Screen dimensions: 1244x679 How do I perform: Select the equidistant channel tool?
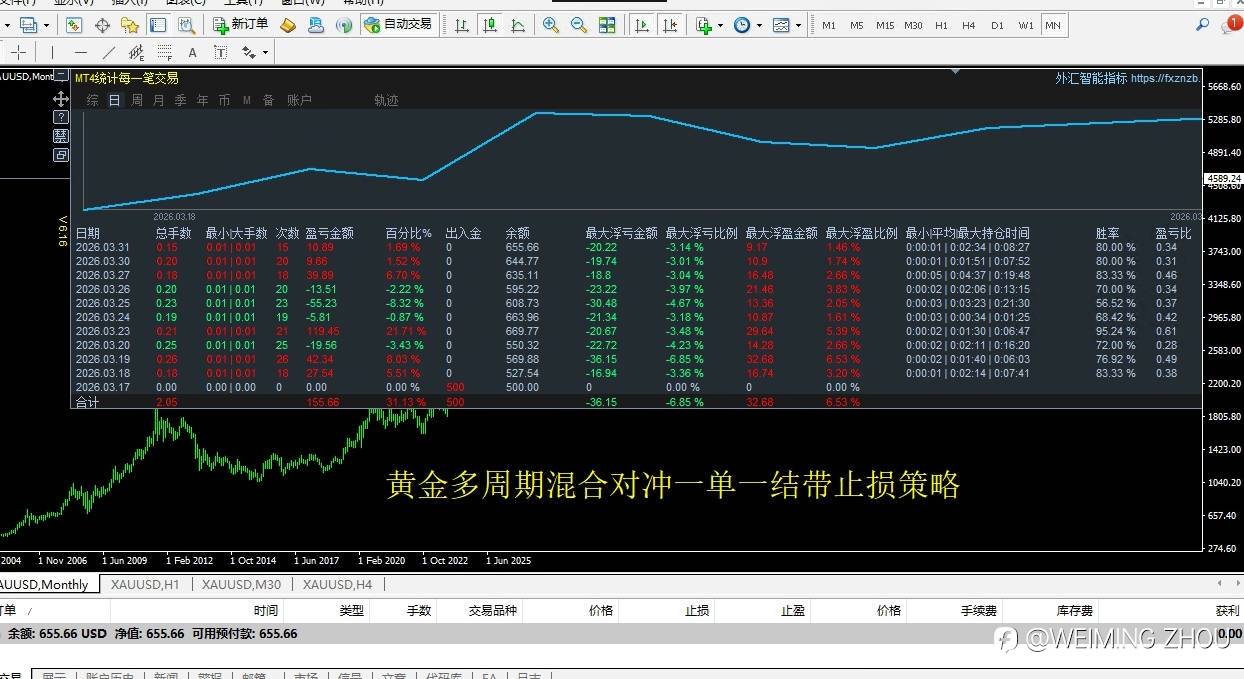[137, 52]
